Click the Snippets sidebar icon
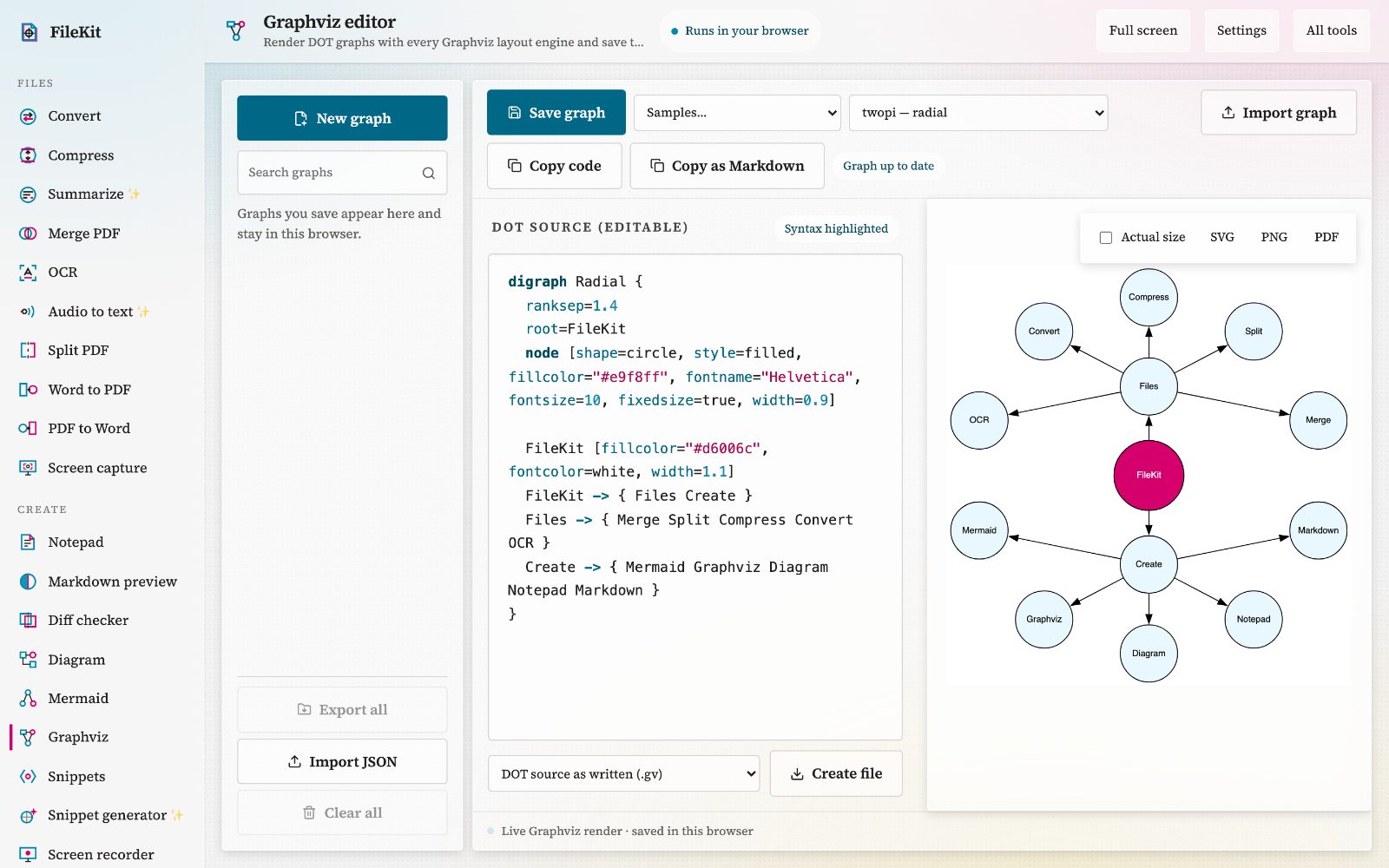The height and width of the screenshot is (868, 1389). pyautogui.click(x=28, y=776)
